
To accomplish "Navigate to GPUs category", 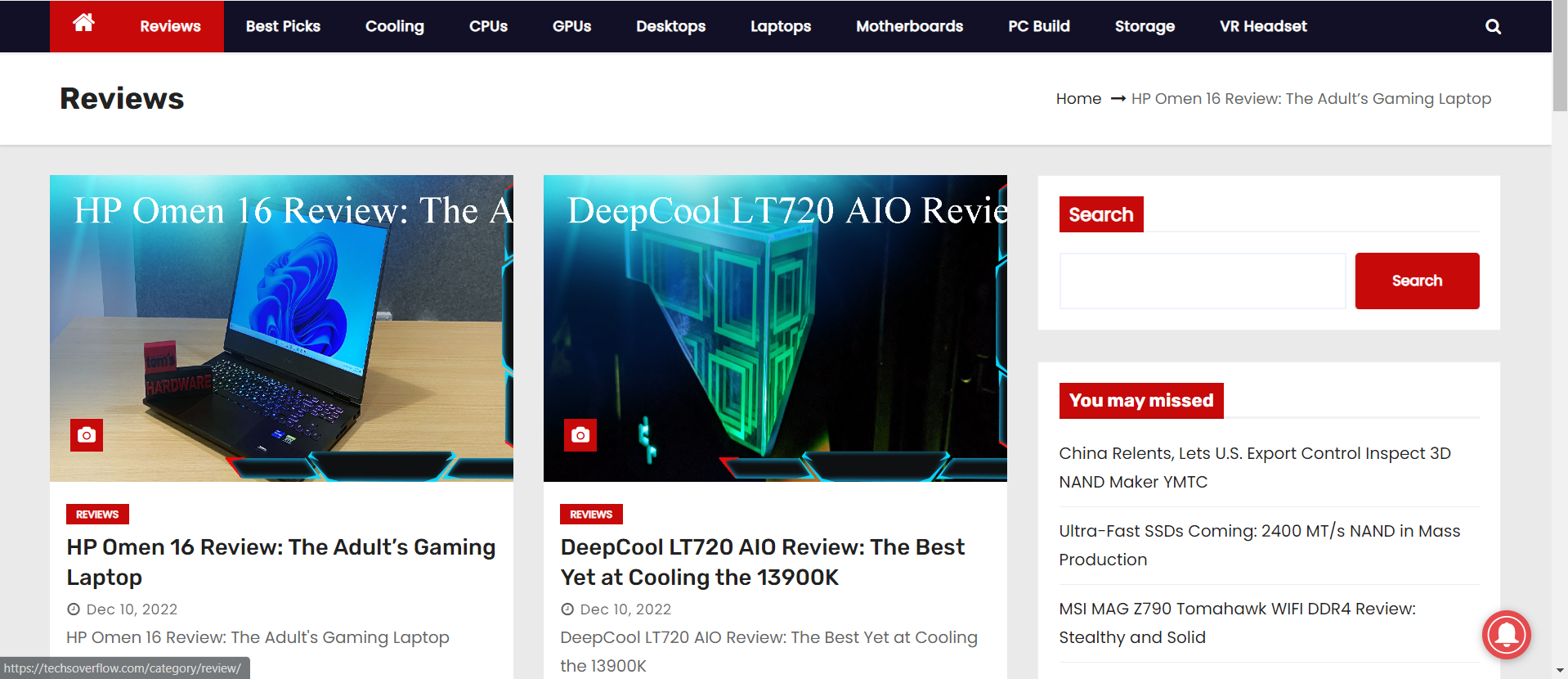I will pyautogui.click(x=571, y=26).
